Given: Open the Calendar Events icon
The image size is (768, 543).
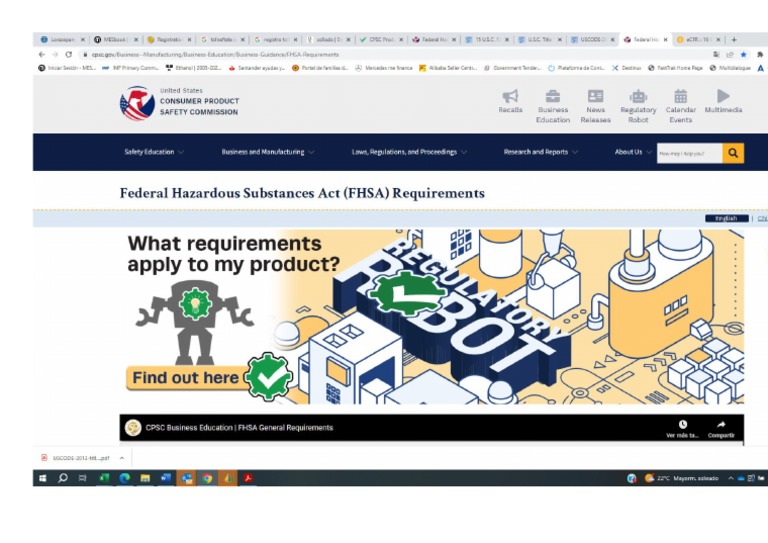Looking at the screenshot, I should click(680, 96).
